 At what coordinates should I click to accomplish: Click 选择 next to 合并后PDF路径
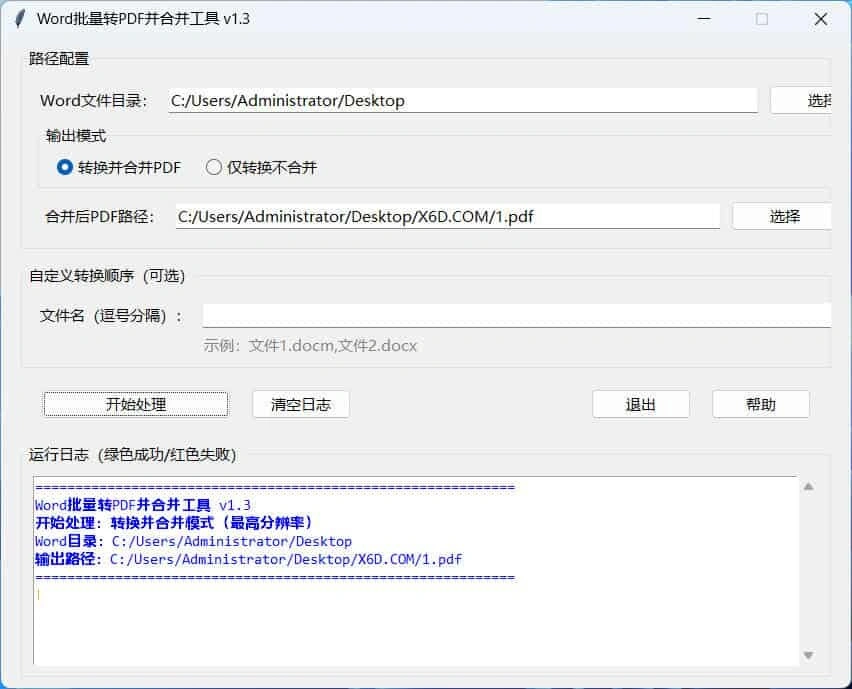click(782, 215)
